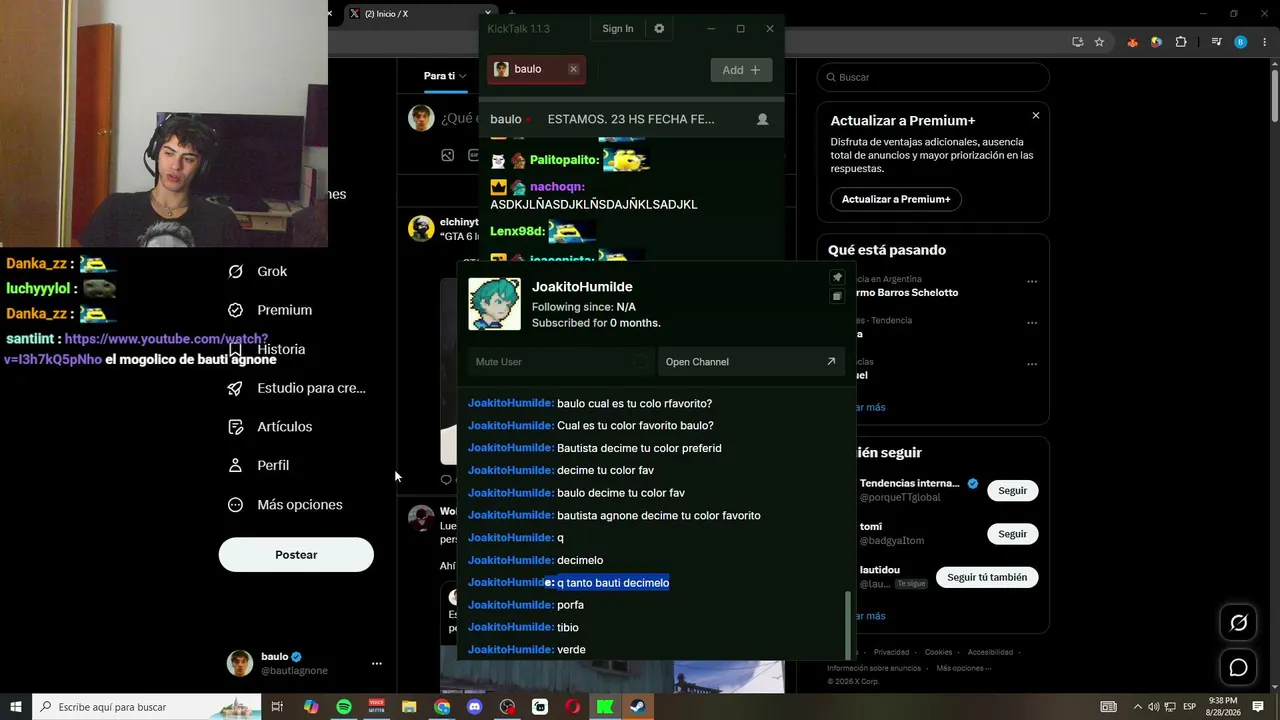Open Grok floating button on X

(x=1238, y=623)
